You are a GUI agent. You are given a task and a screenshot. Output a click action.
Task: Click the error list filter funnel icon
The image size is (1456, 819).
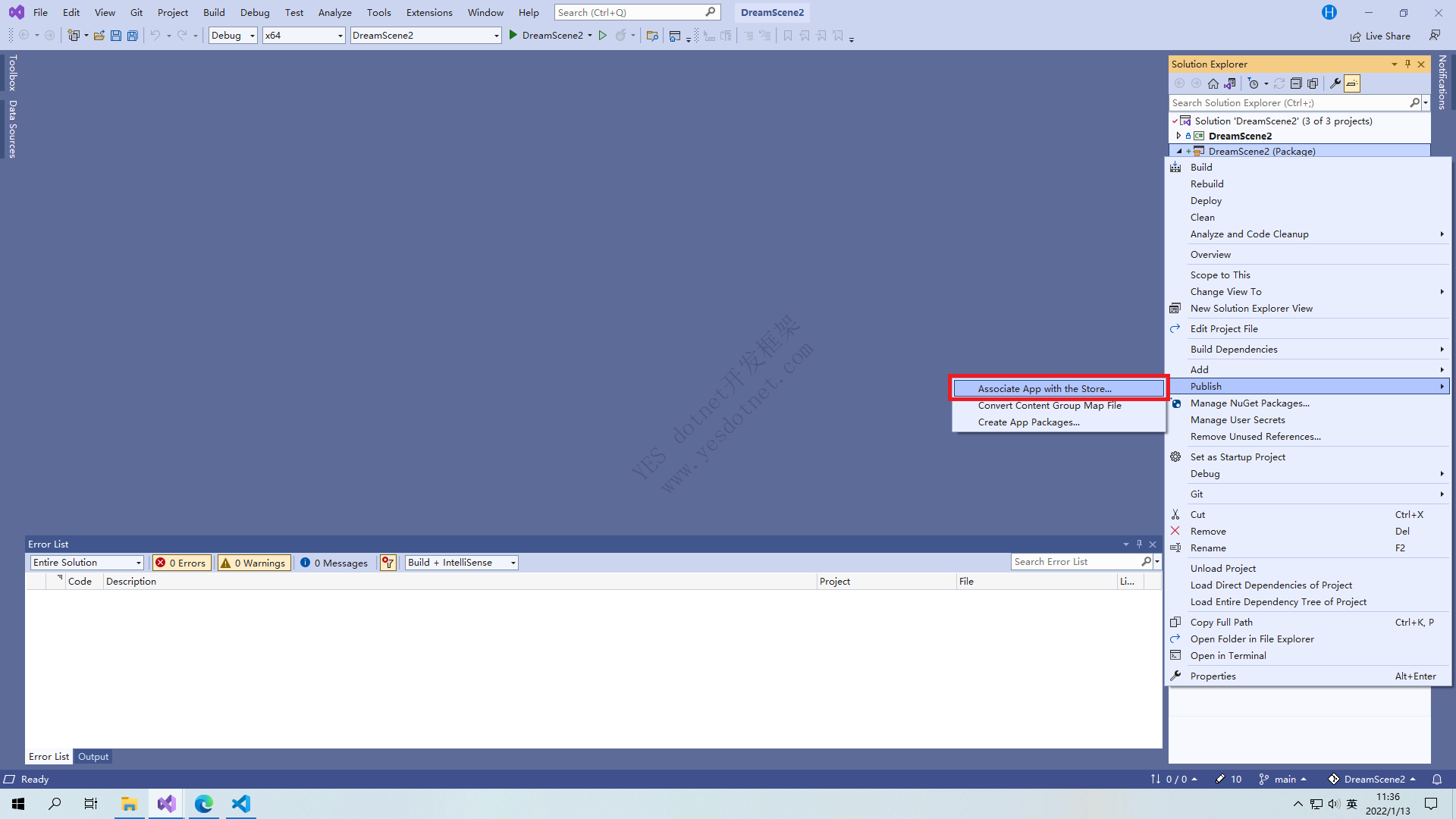point(388,563)
